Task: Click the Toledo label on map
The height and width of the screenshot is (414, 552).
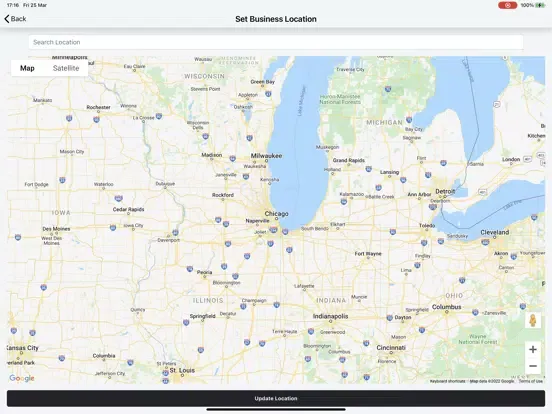Action: point(427,225)
